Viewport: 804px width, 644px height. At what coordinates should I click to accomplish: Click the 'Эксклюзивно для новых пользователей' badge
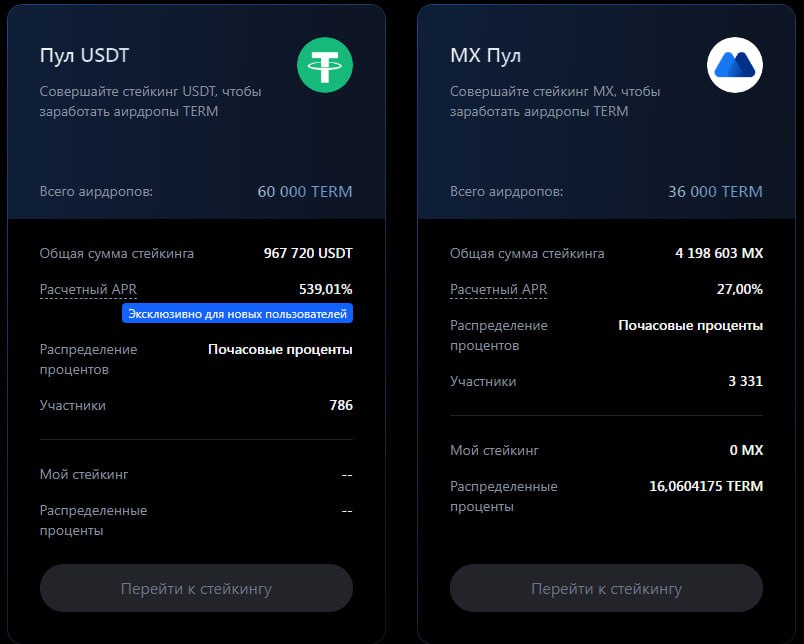coord(238,314)
